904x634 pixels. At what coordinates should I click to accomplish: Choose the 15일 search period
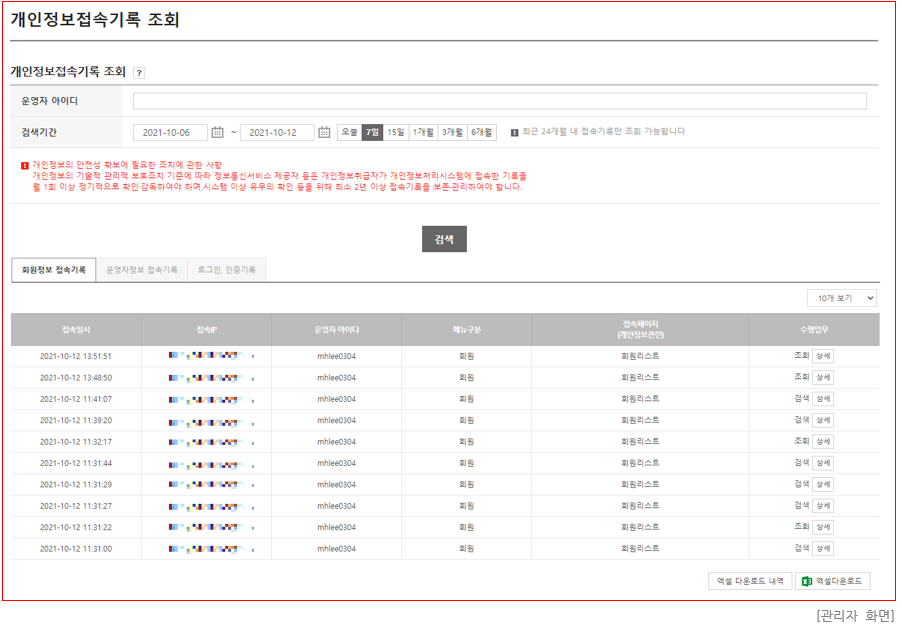pos(396,133)
